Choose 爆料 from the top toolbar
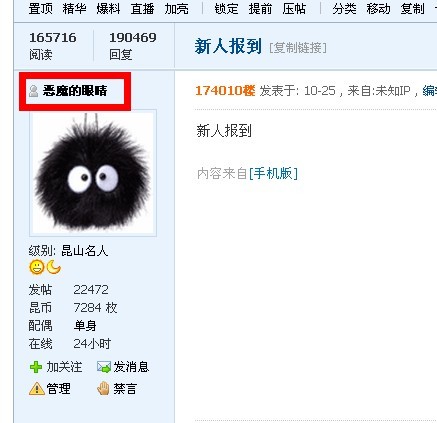 tap(108, 9)
